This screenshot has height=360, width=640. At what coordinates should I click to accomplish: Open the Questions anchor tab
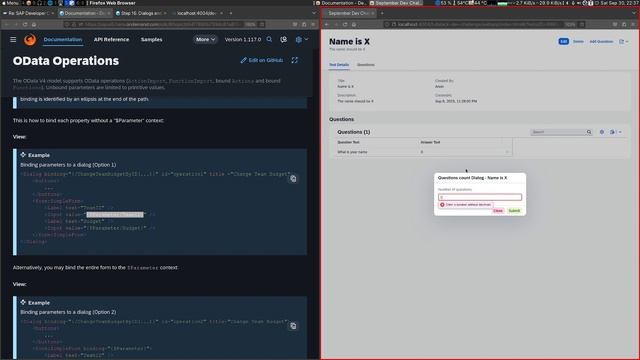click(x=366, y=65)
